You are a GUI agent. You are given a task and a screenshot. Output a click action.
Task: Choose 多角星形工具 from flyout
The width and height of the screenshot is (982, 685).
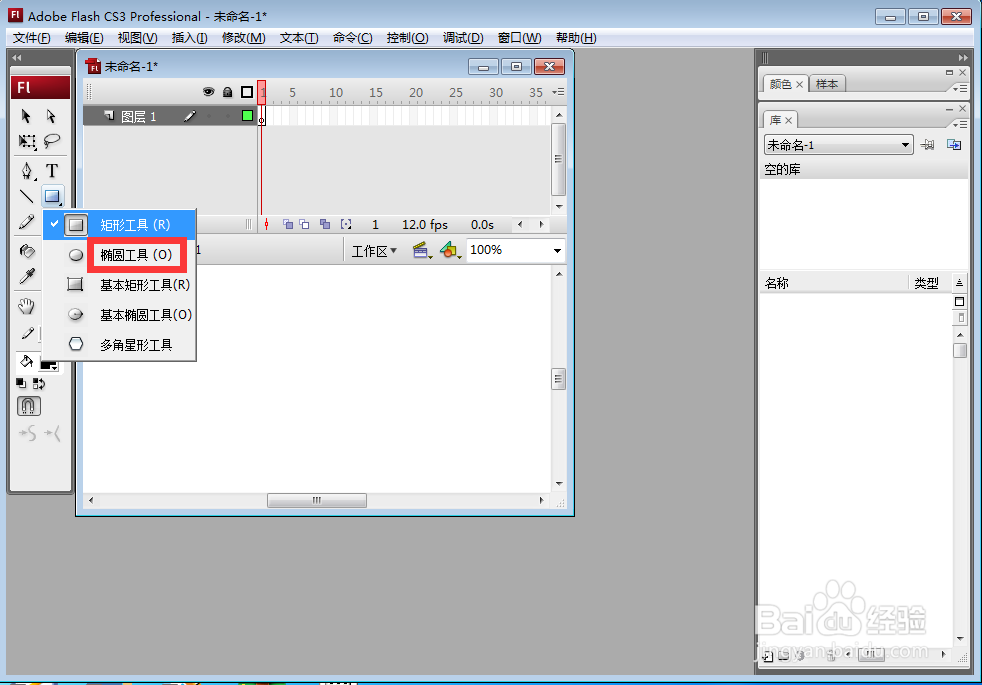[120, 344]
